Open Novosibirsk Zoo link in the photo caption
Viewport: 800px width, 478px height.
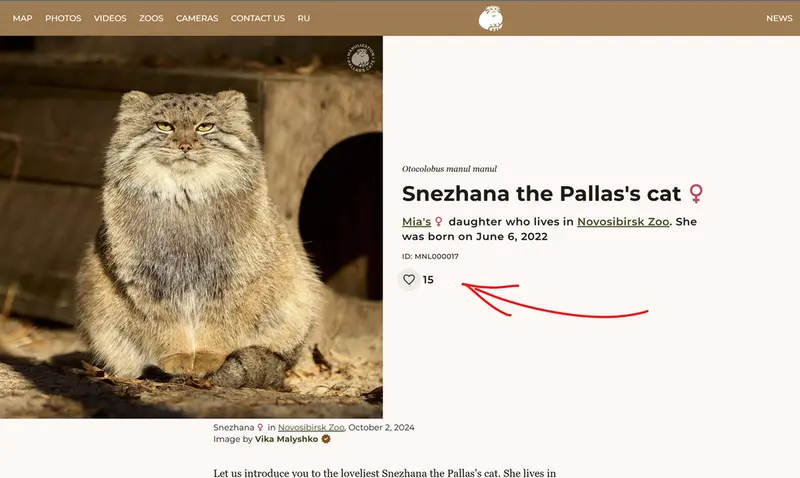pyautogui.click(x=311, y=427)
